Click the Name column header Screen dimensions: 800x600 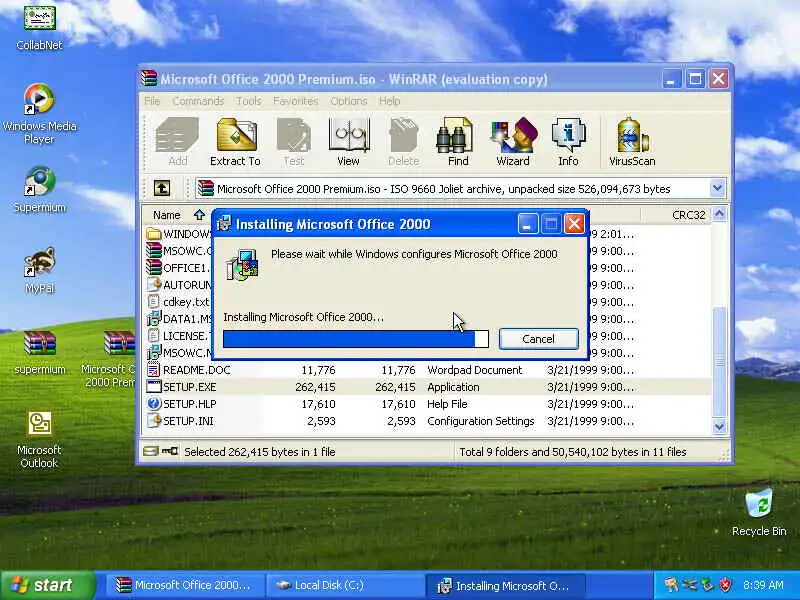coord(176,215)
